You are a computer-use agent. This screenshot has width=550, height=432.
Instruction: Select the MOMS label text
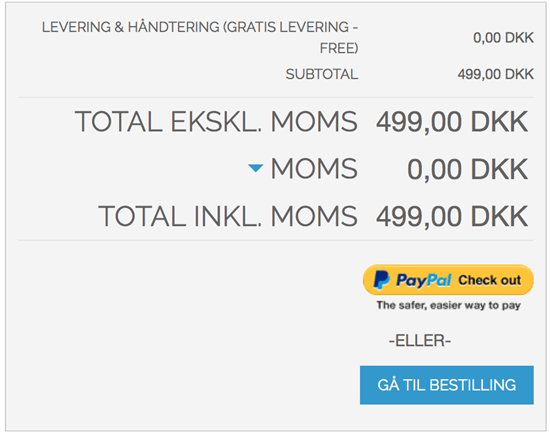314,169
